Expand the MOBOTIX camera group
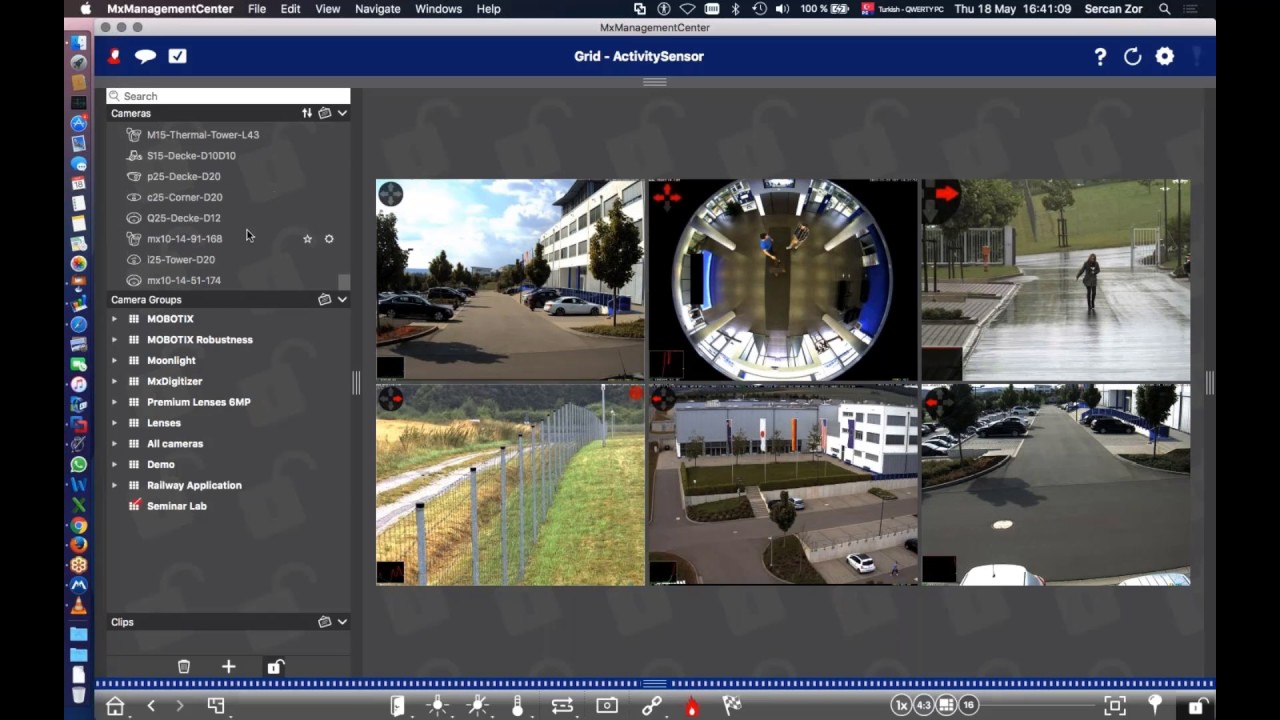Viewport: 1280px width, 720px height. tap(114, 319)
